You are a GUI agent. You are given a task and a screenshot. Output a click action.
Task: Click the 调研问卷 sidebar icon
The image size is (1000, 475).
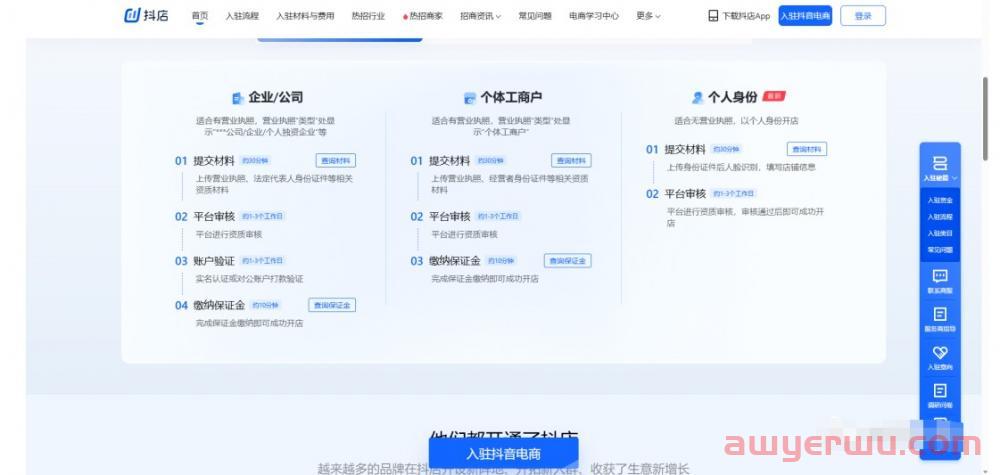tap(940, 390)
